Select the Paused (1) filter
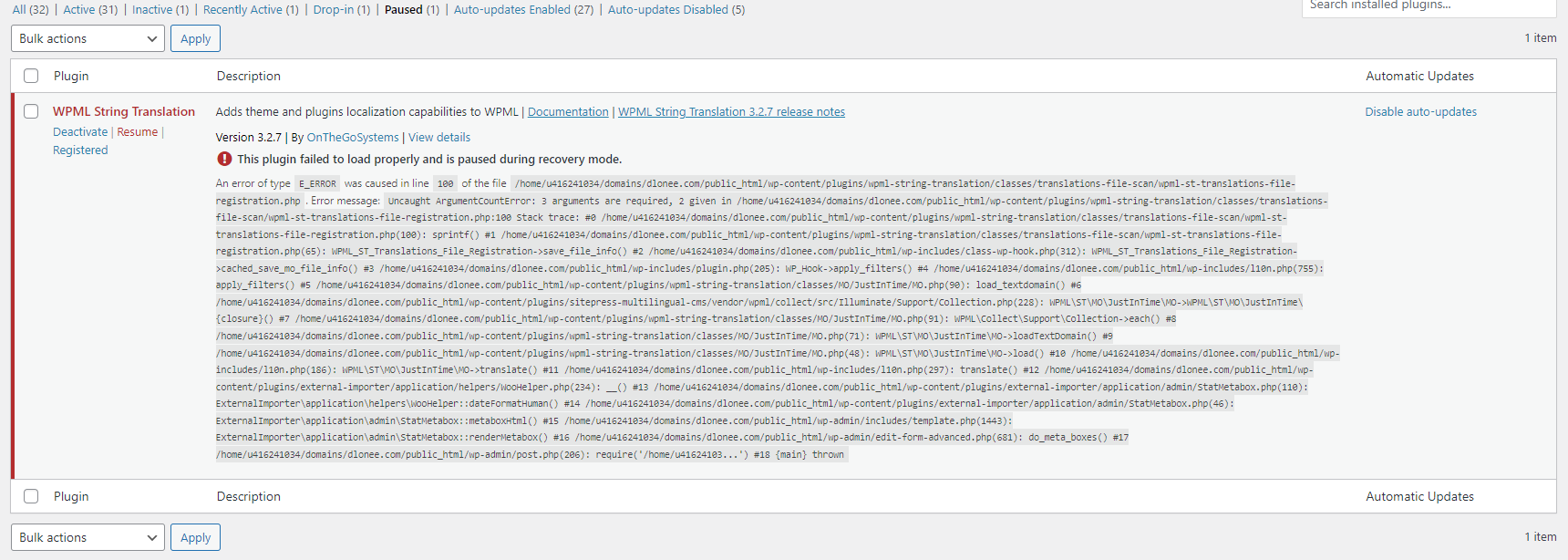This screenshot has height=560, width=1568. tap(412, 9)
